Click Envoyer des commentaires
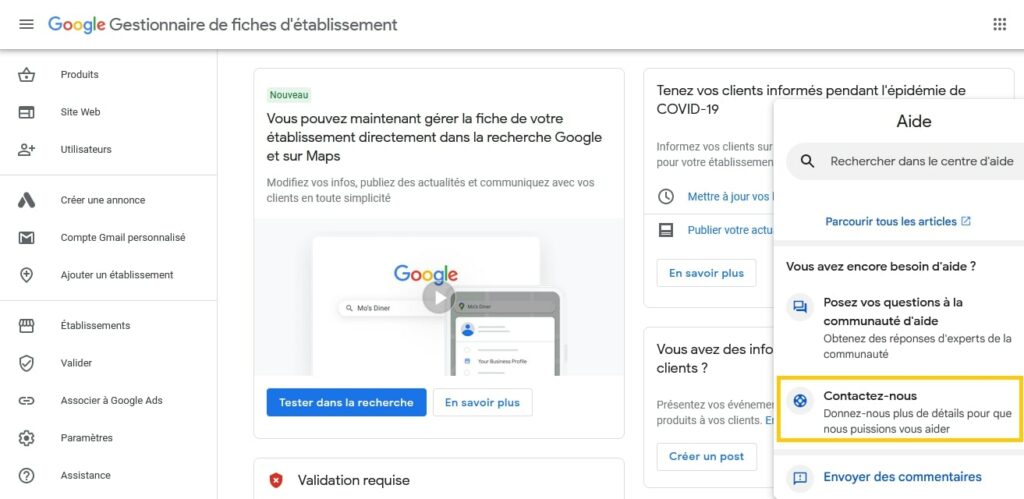 (x=902, y=477)
